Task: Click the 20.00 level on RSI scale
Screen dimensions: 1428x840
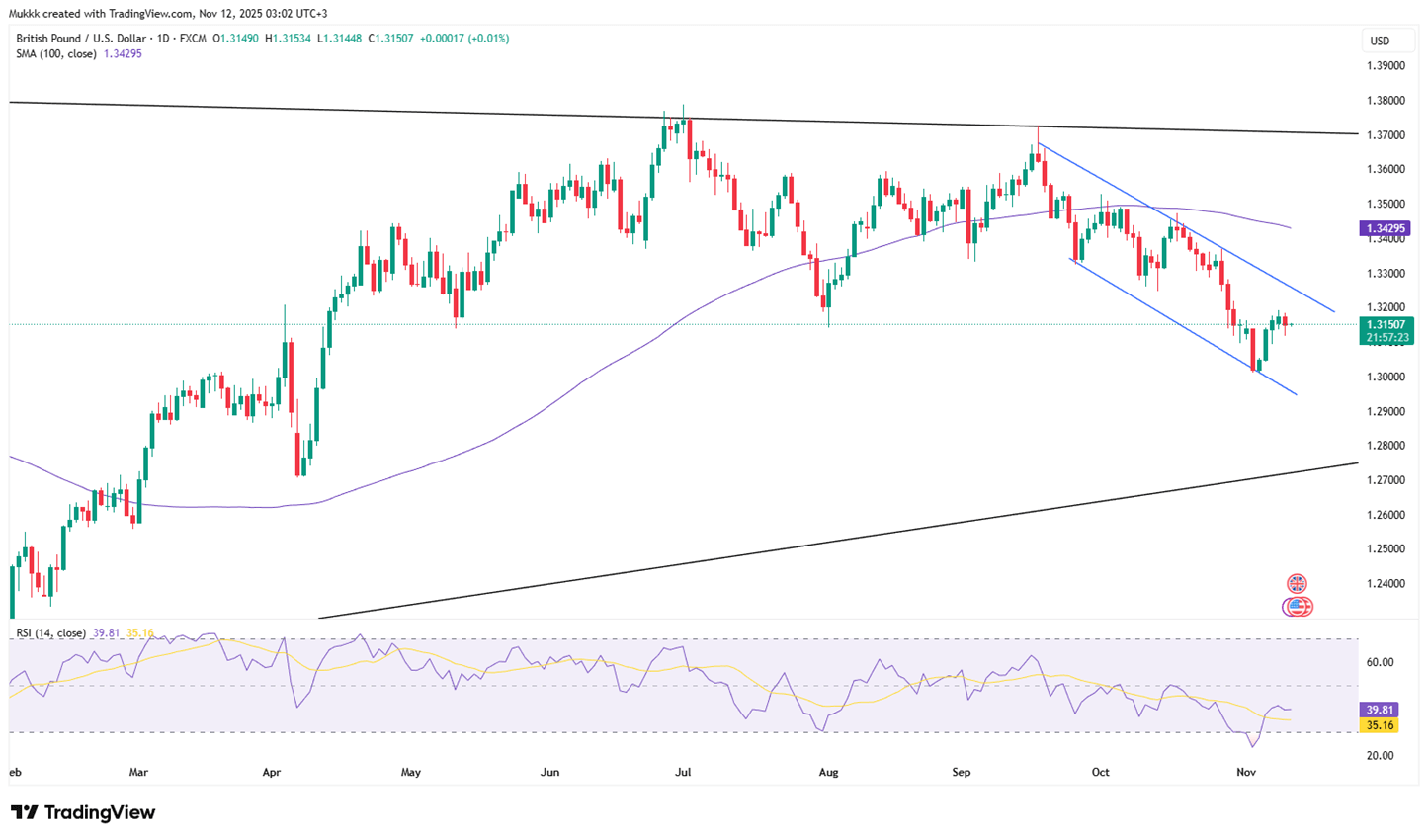Action: [x=1380, y=756]
